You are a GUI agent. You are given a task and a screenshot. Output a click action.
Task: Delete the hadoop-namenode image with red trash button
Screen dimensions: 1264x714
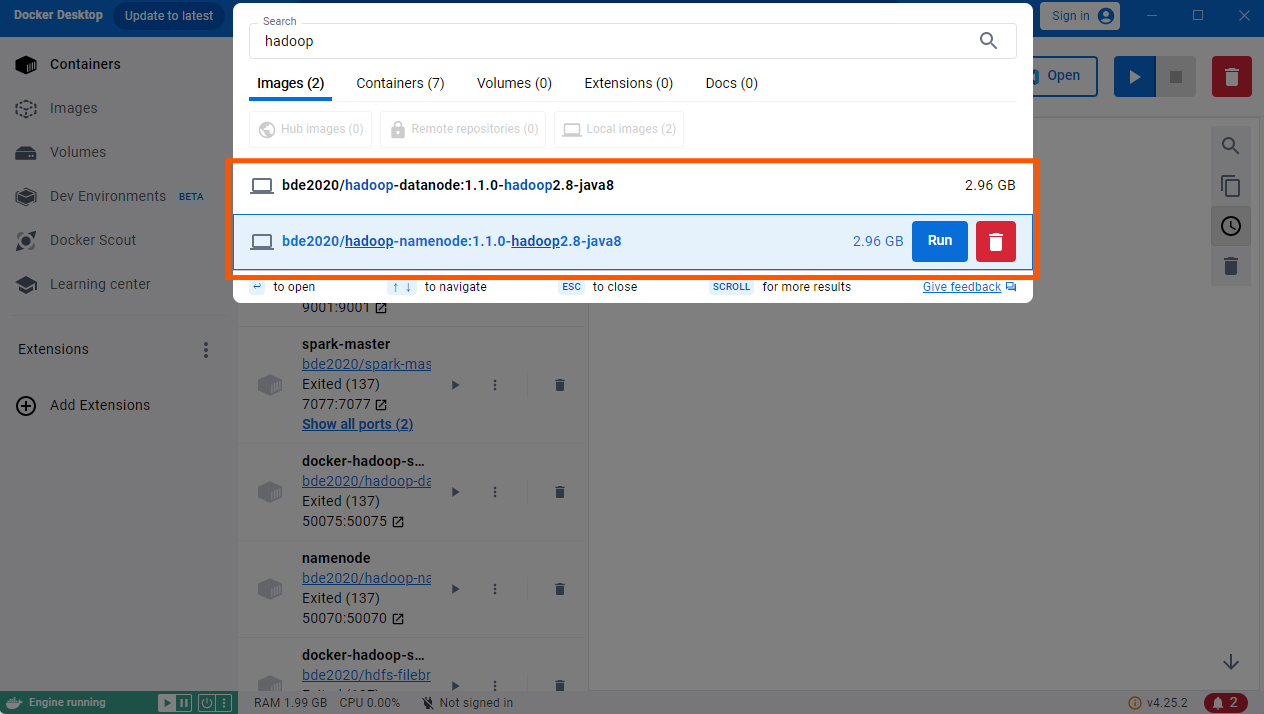996,242
